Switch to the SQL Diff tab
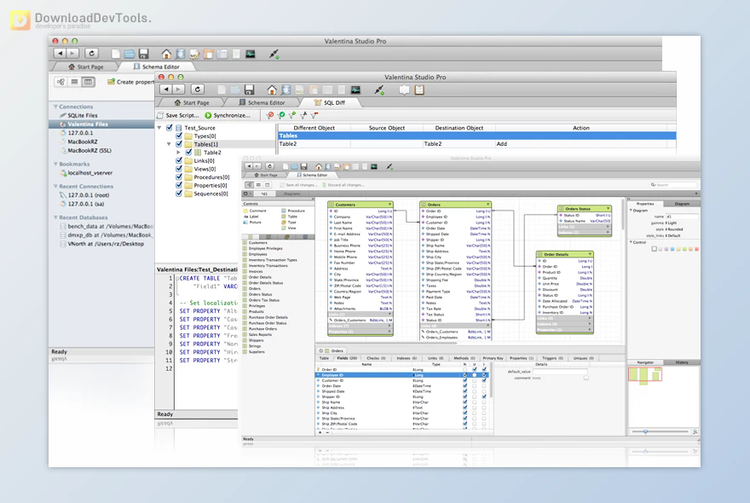 [330, 102]
